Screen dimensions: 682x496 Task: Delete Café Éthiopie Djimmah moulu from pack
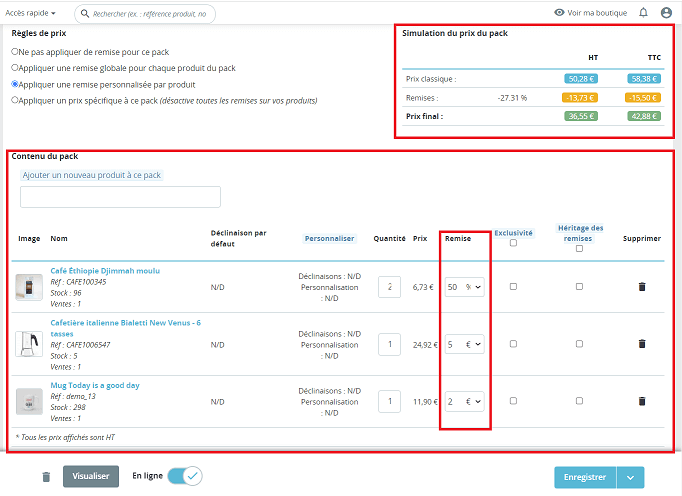pyautogui.click(x=641, y=287)
